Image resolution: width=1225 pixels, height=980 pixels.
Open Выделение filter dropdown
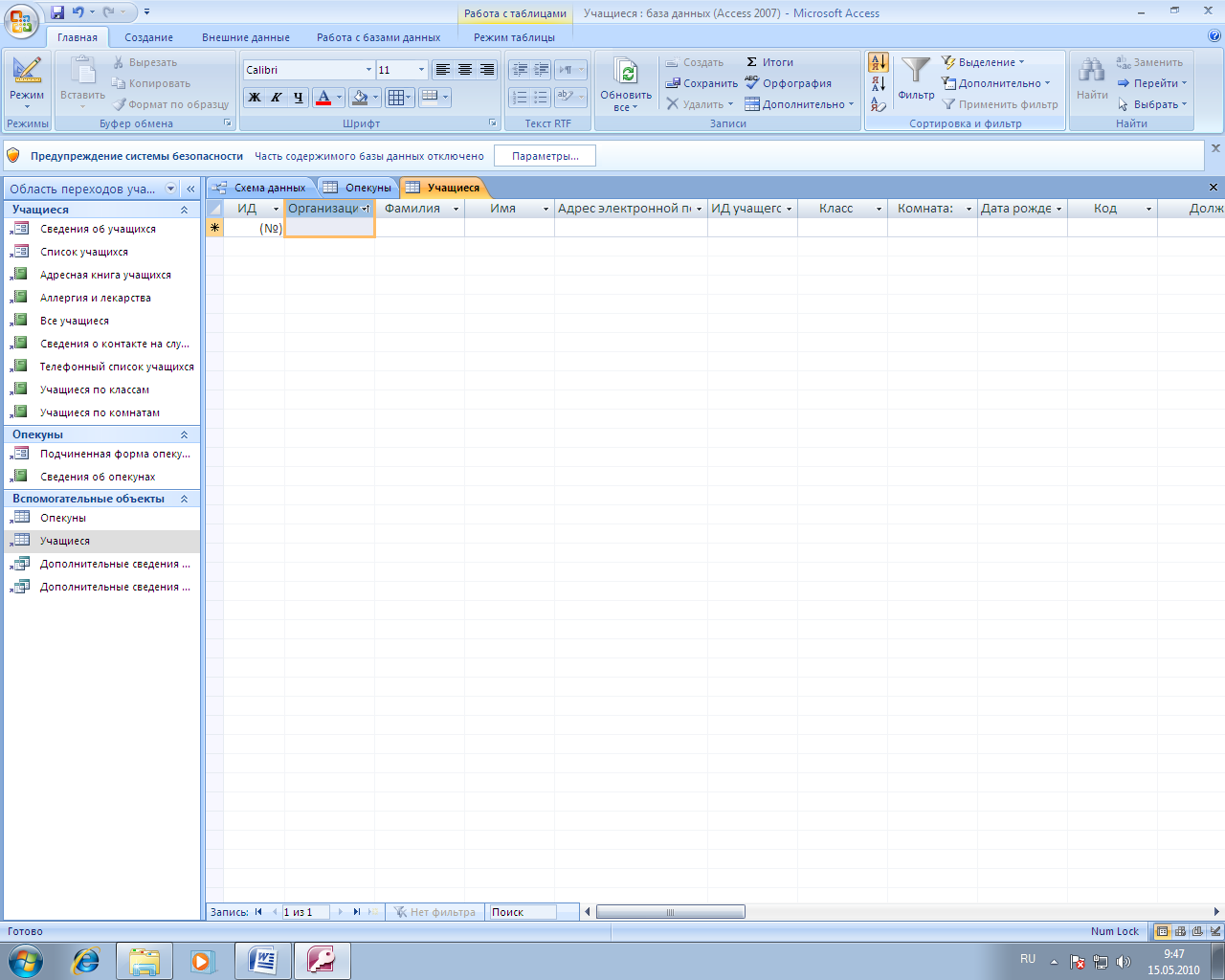click(x=983, y=62)
